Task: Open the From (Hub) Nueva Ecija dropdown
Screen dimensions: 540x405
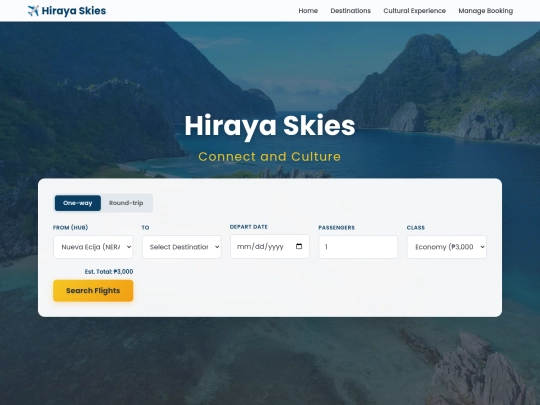Action: 93,247
